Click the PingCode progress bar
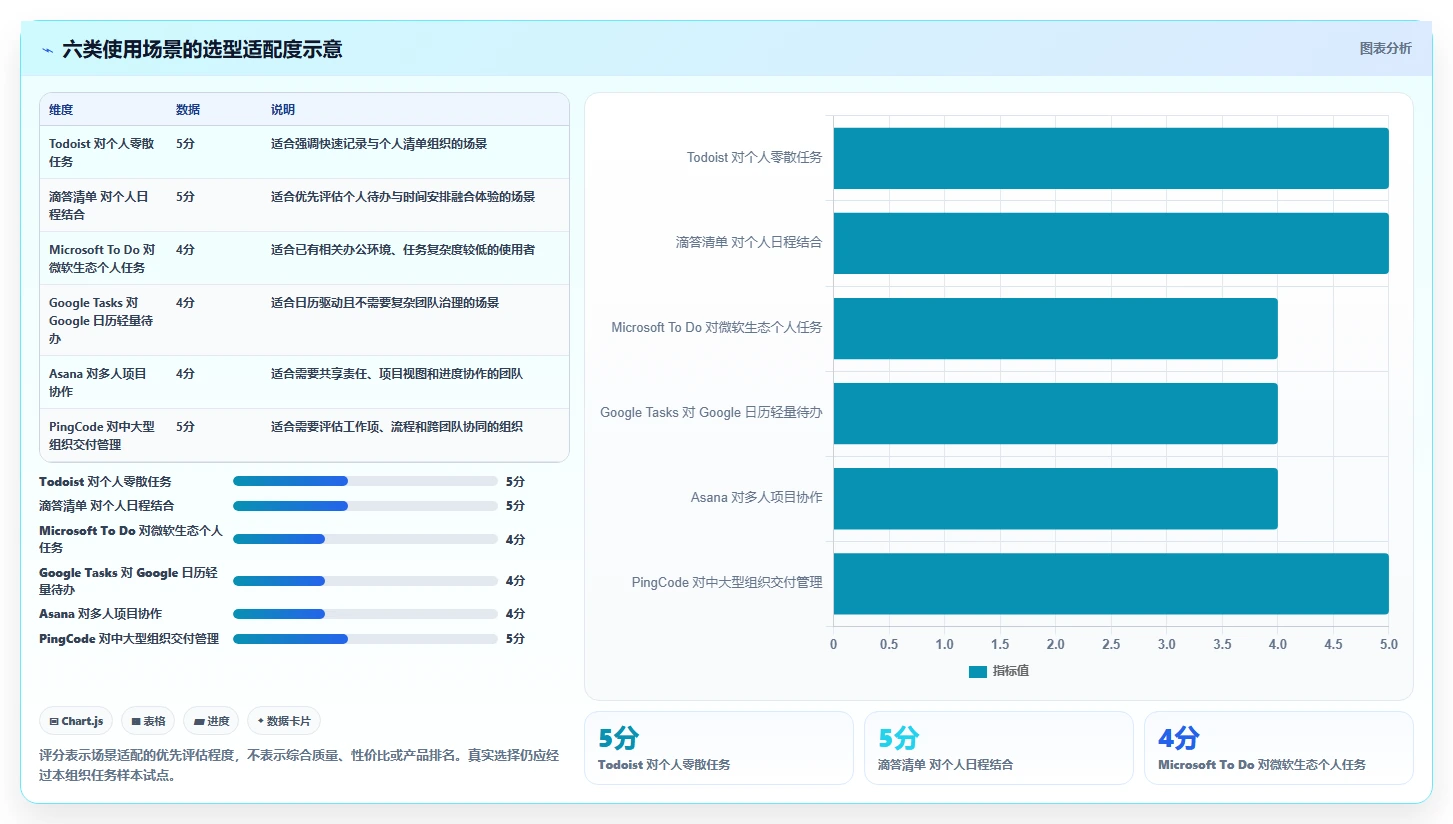1453x824 pixels. (365, 639)
